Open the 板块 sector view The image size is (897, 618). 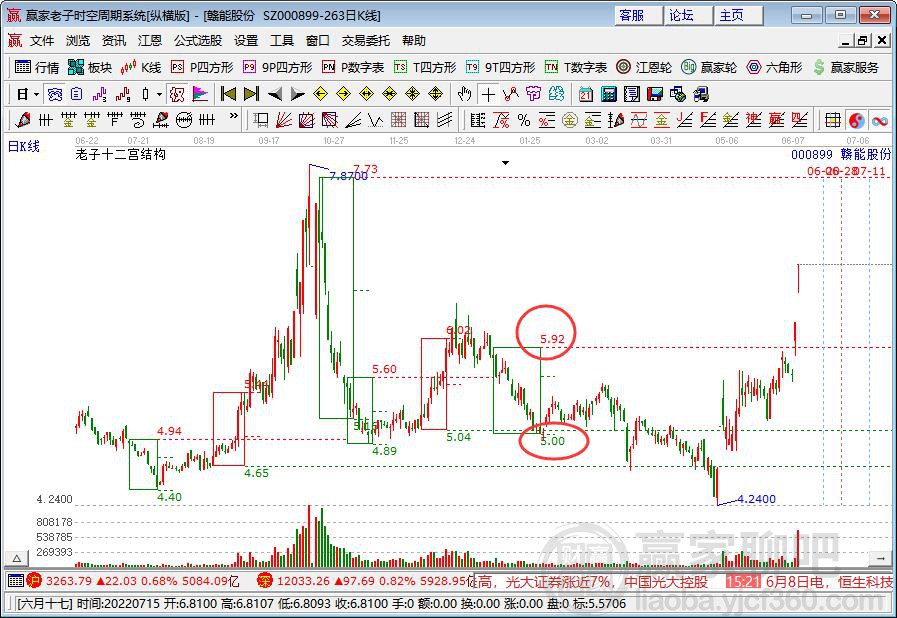(90, 68)
